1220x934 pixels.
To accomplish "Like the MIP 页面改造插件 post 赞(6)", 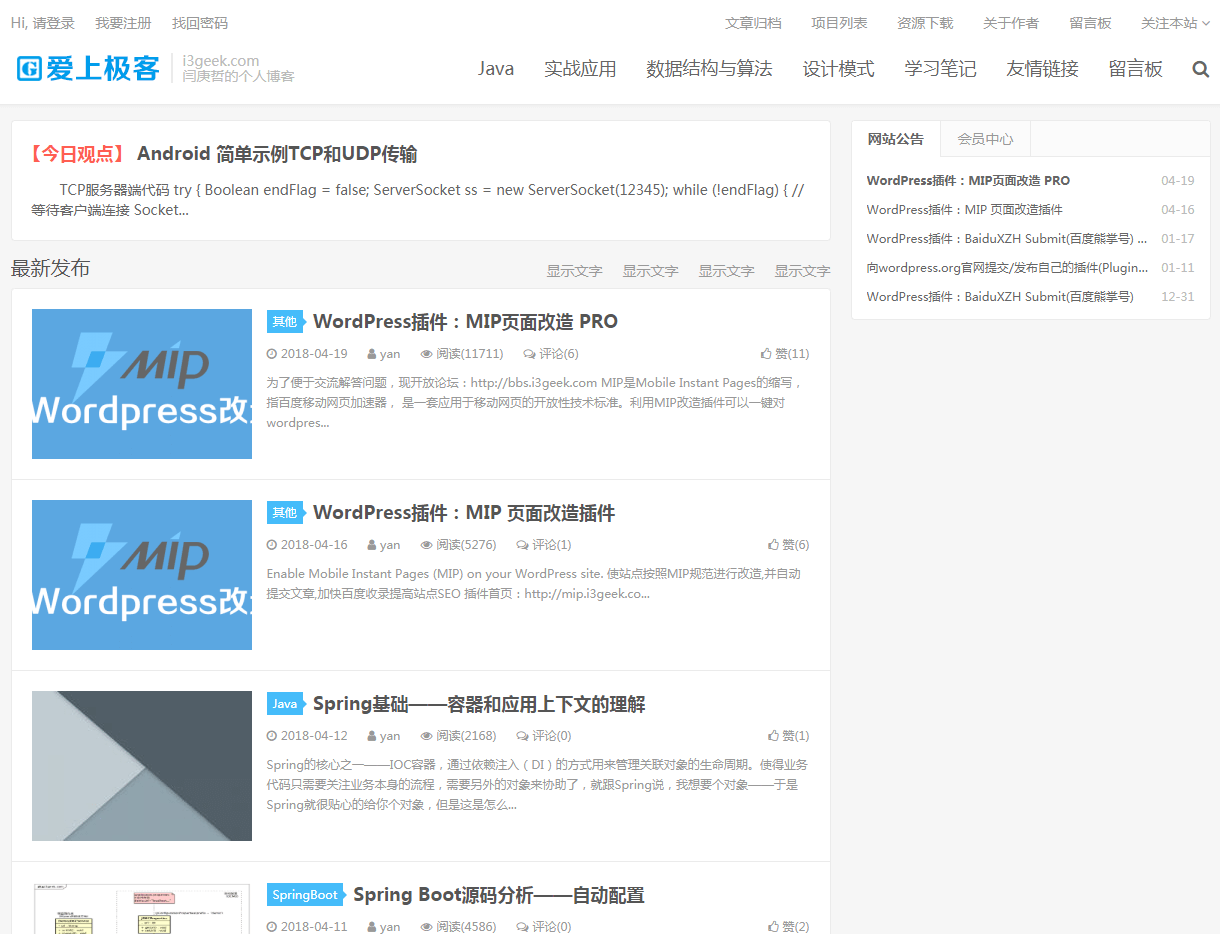I will 788,545.
